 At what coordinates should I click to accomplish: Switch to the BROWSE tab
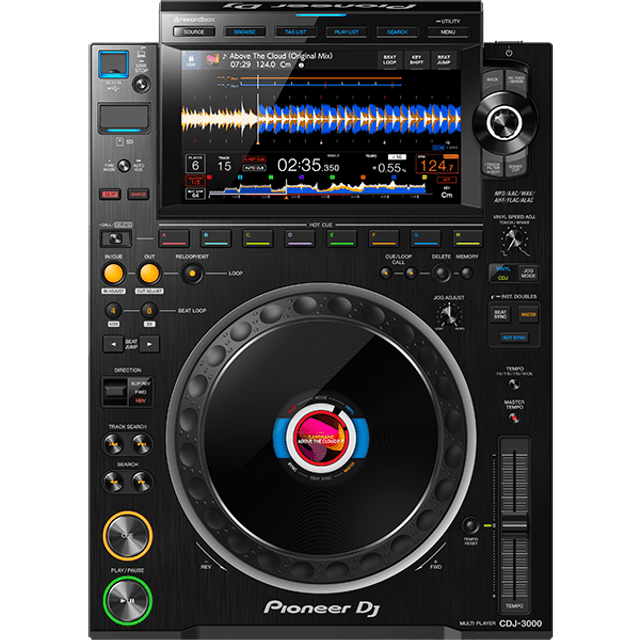coord(244,32)
